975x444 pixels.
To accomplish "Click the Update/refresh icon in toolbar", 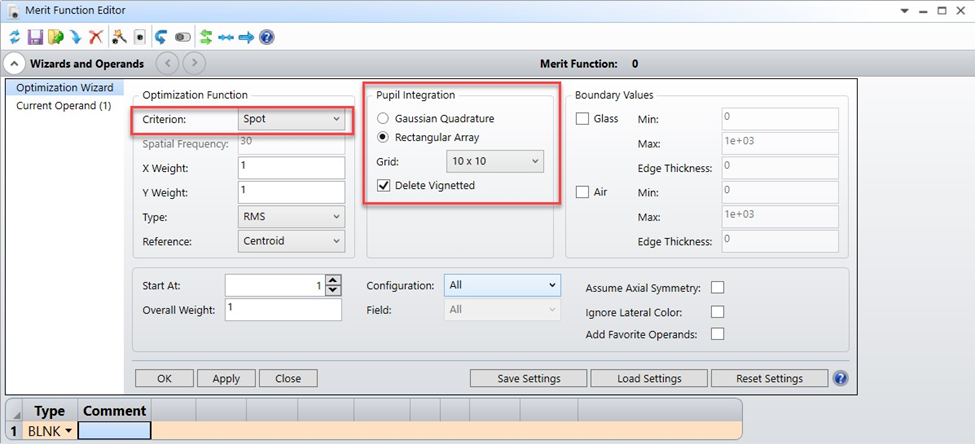I will [x=15, y=37].
